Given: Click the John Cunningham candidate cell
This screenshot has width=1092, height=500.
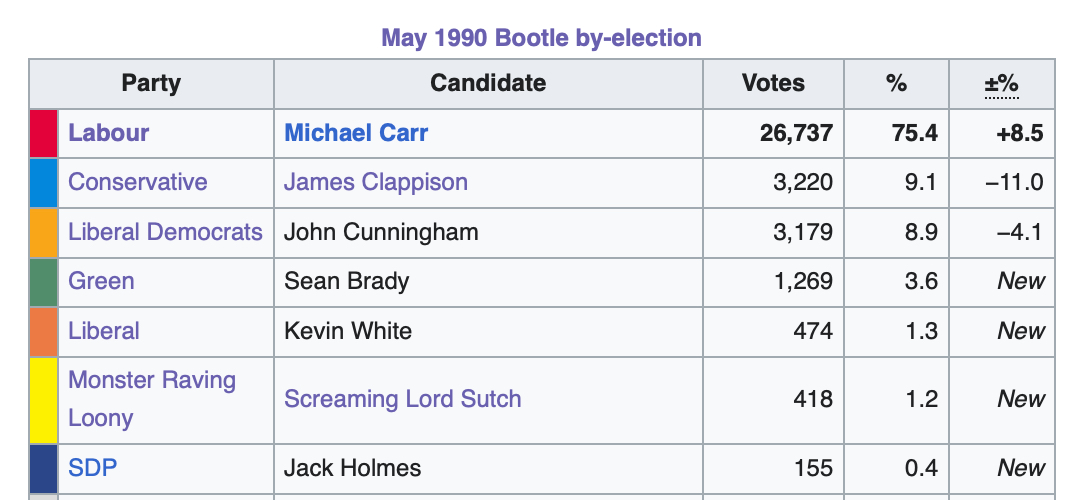Looking at the screenshot, I should pyautogui.click(x=381, y=232).
